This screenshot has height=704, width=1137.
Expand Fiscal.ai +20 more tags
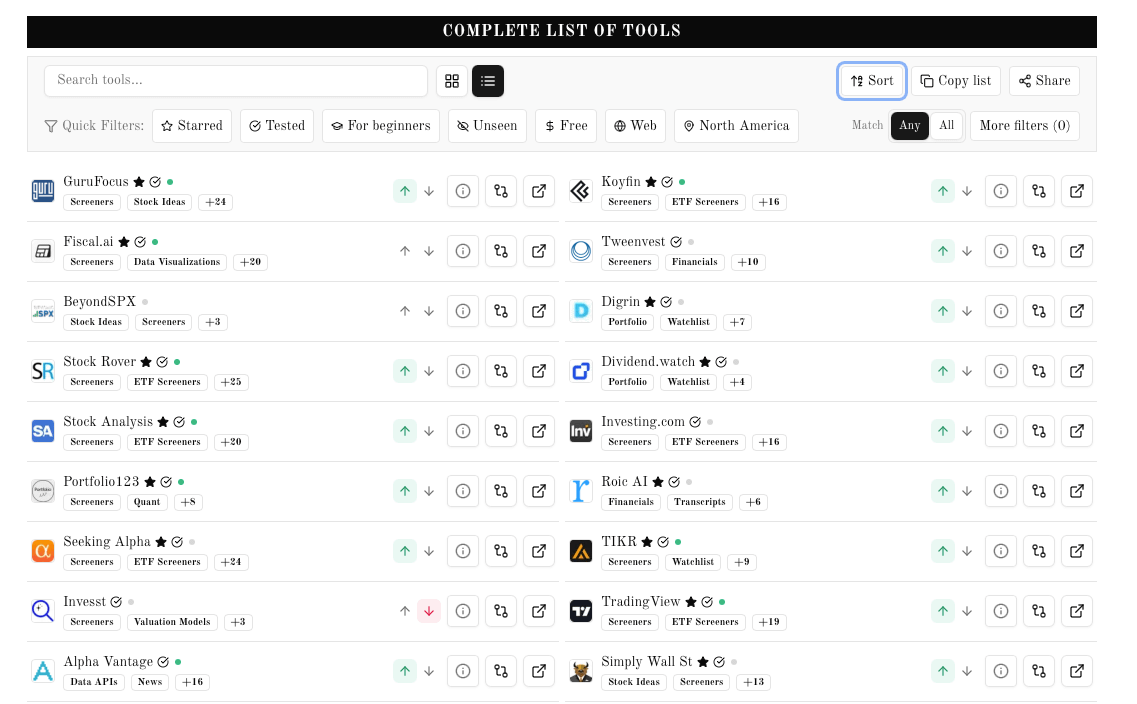pos(250,262)
